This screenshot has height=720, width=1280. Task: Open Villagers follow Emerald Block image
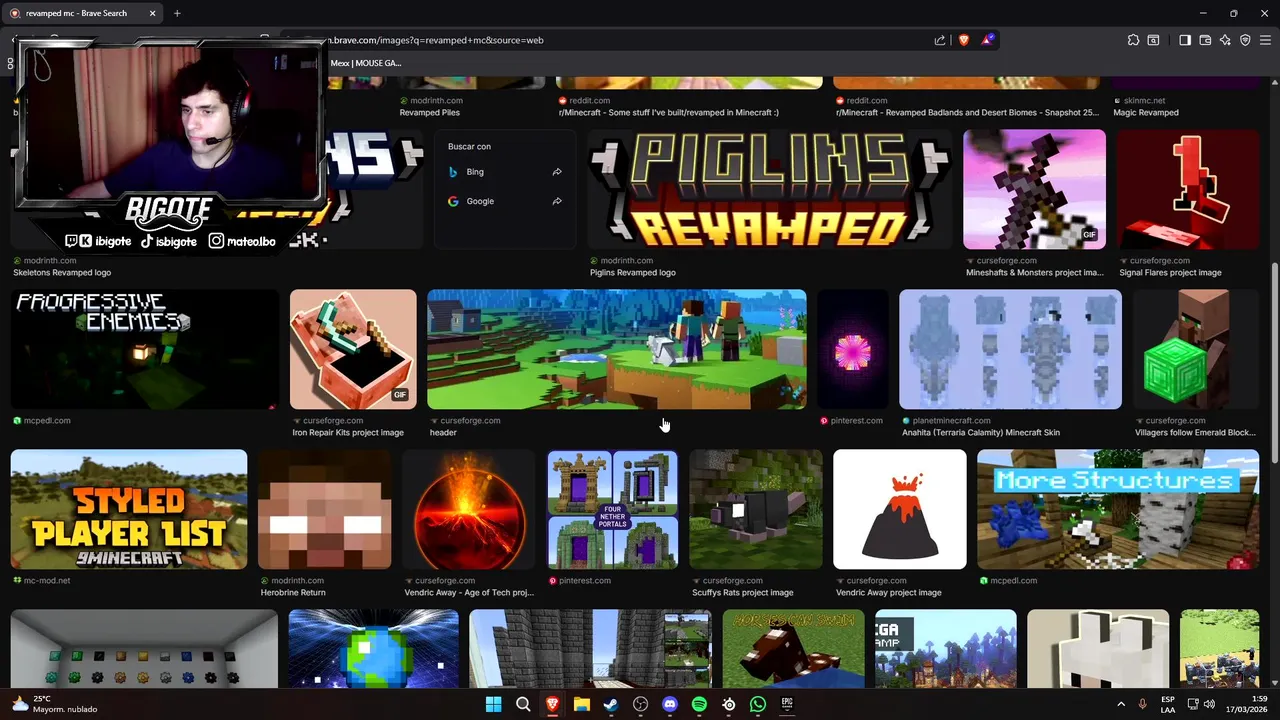click(x=1196, y=349)
